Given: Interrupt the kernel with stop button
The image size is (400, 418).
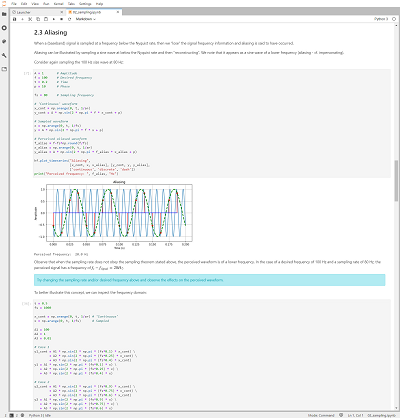Looking at the screenshot, I should pos(62,19).
